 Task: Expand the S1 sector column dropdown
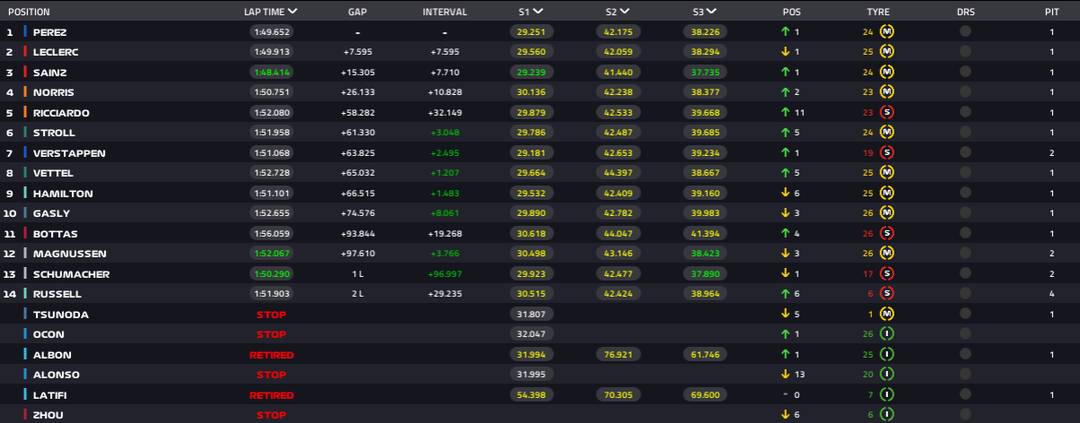[x=538, y=12]
